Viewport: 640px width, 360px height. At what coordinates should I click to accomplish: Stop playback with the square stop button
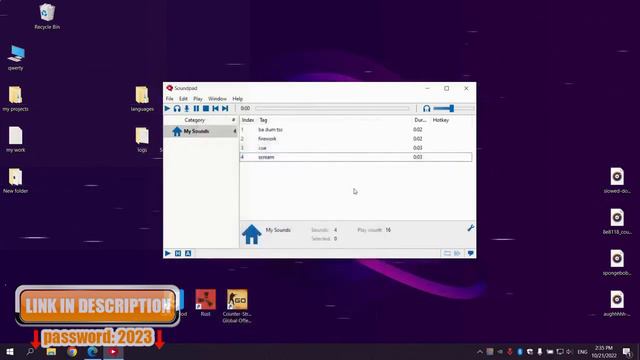(x=206, y=109)
